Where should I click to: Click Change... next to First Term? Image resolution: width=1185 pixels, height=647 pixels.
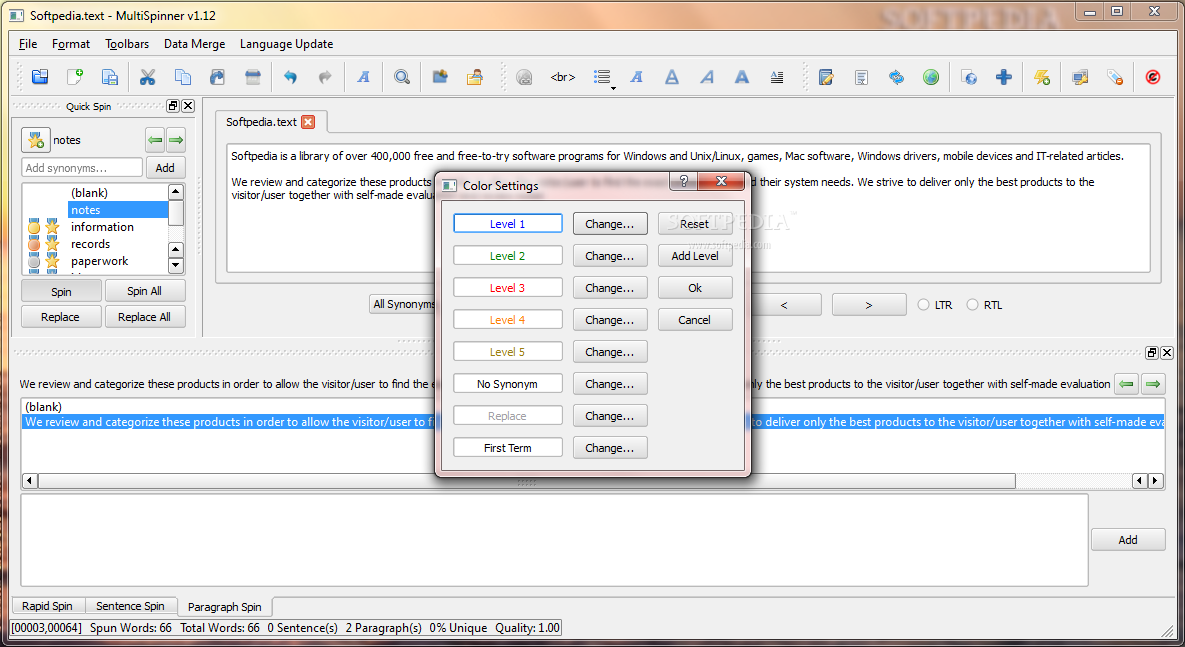609,447
